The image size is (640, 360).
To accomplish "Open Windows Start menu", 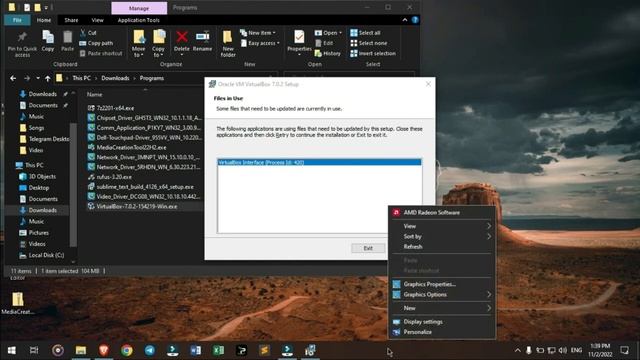I will [12, 350].
